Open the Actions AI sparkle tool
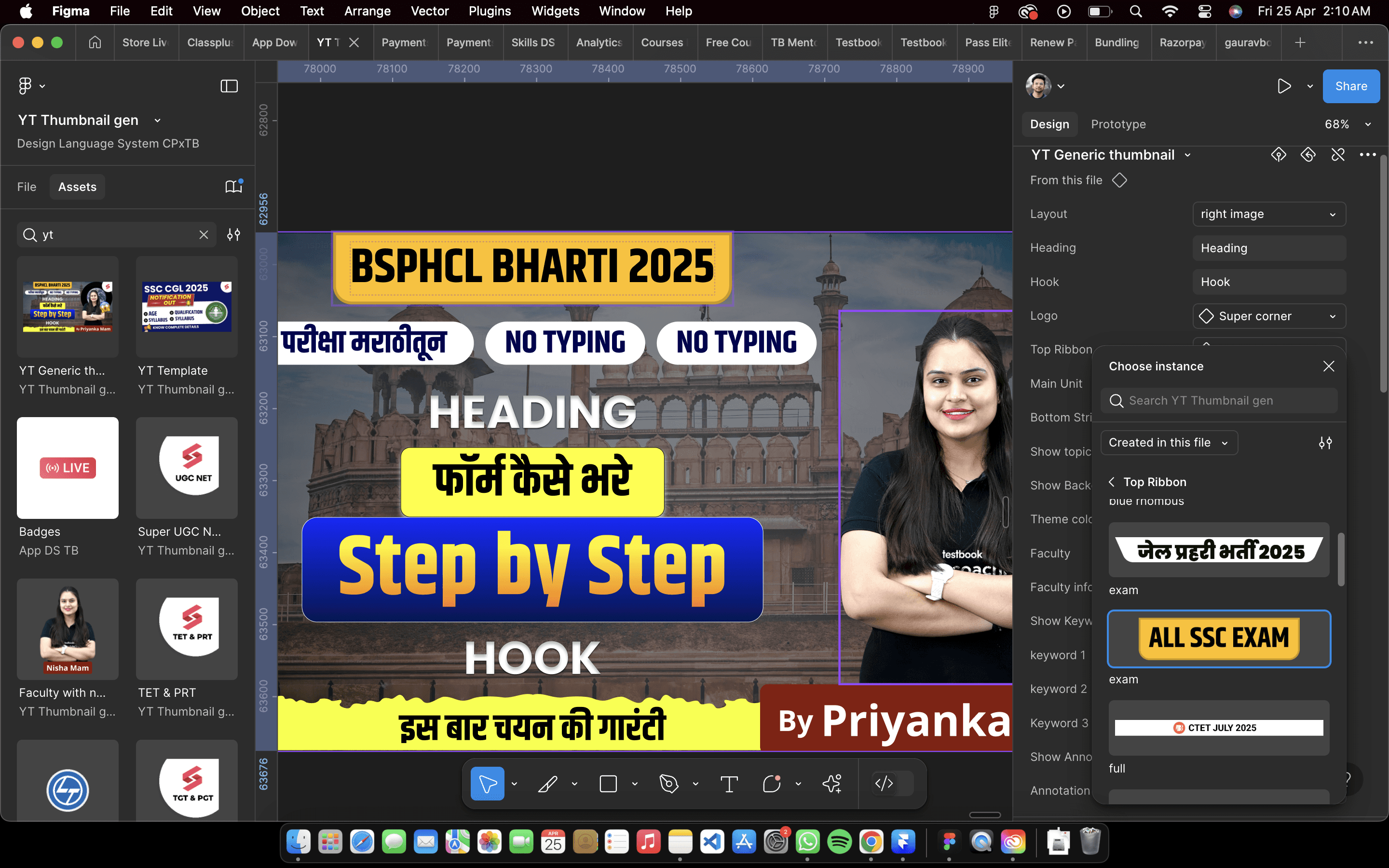Screen dimensions: 1389x868 click(x=831, y=784)
